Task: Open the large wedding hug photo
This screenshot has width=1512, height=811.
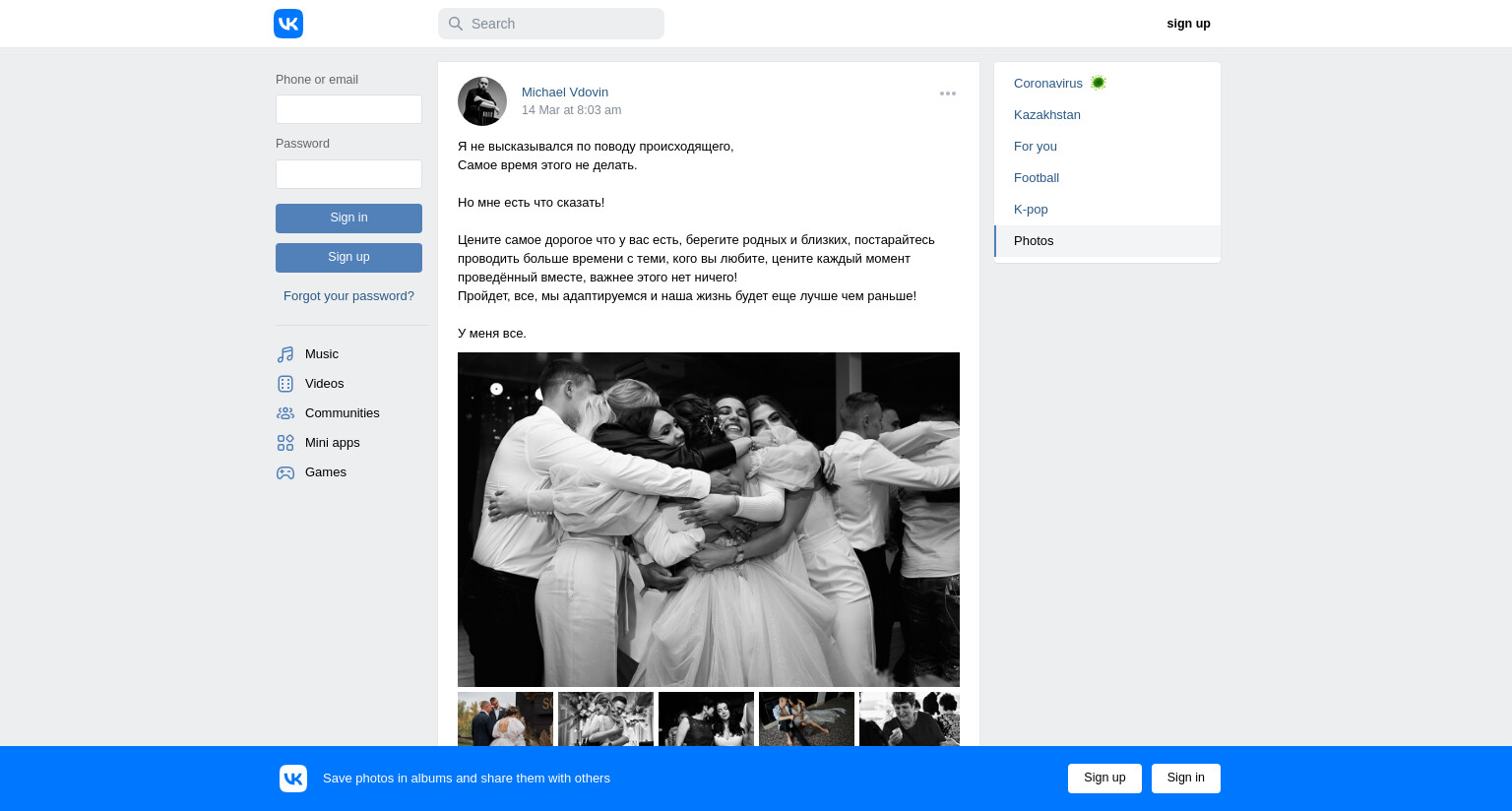Action: tap(709, 520)
